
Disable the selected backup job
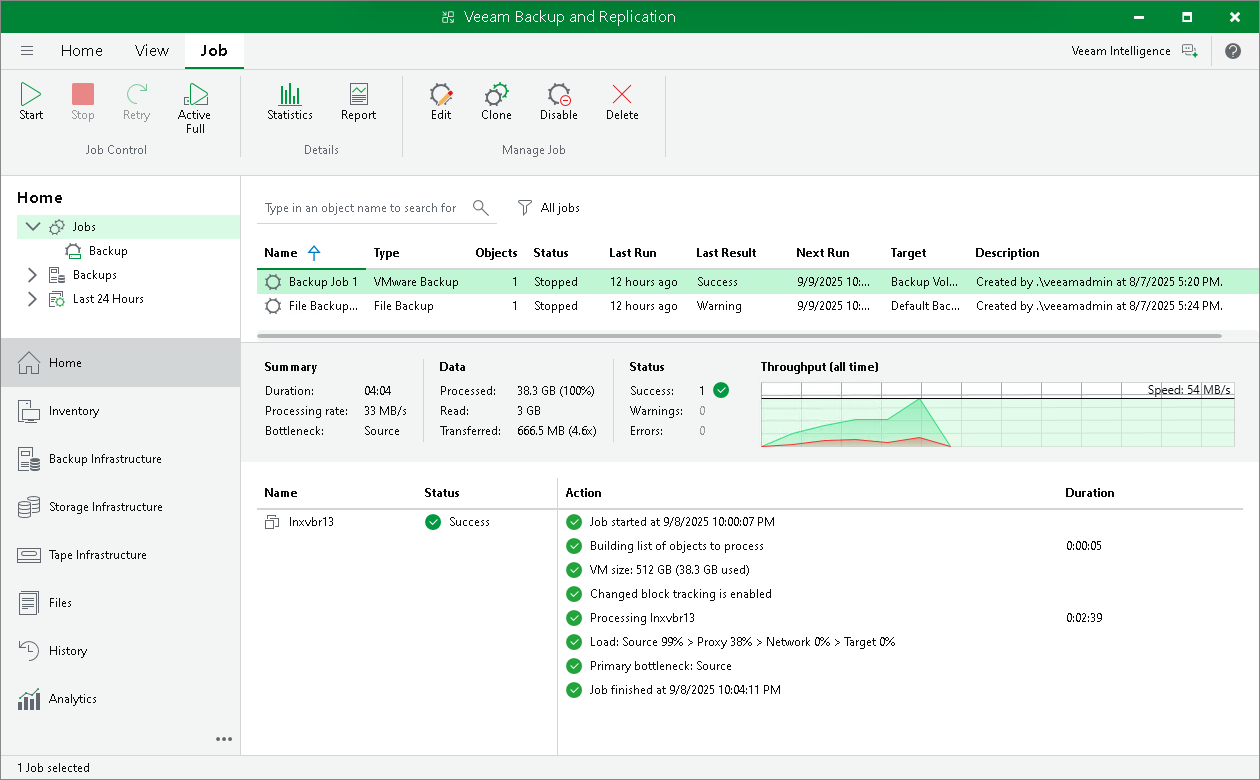(558, 100)
